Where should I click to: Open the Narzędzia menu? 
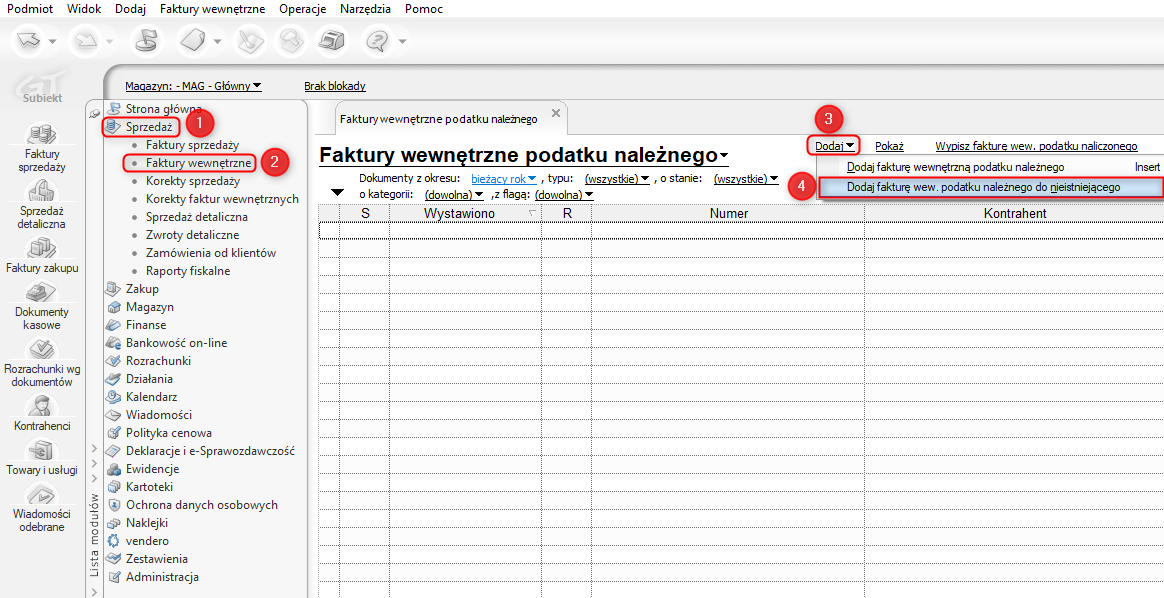pyautogui.click(x=366, y=10)
